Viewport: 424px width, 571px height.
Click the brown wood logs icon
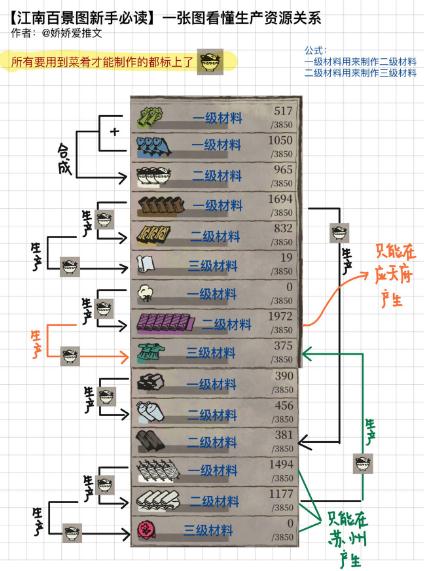(x=161, y=206)
